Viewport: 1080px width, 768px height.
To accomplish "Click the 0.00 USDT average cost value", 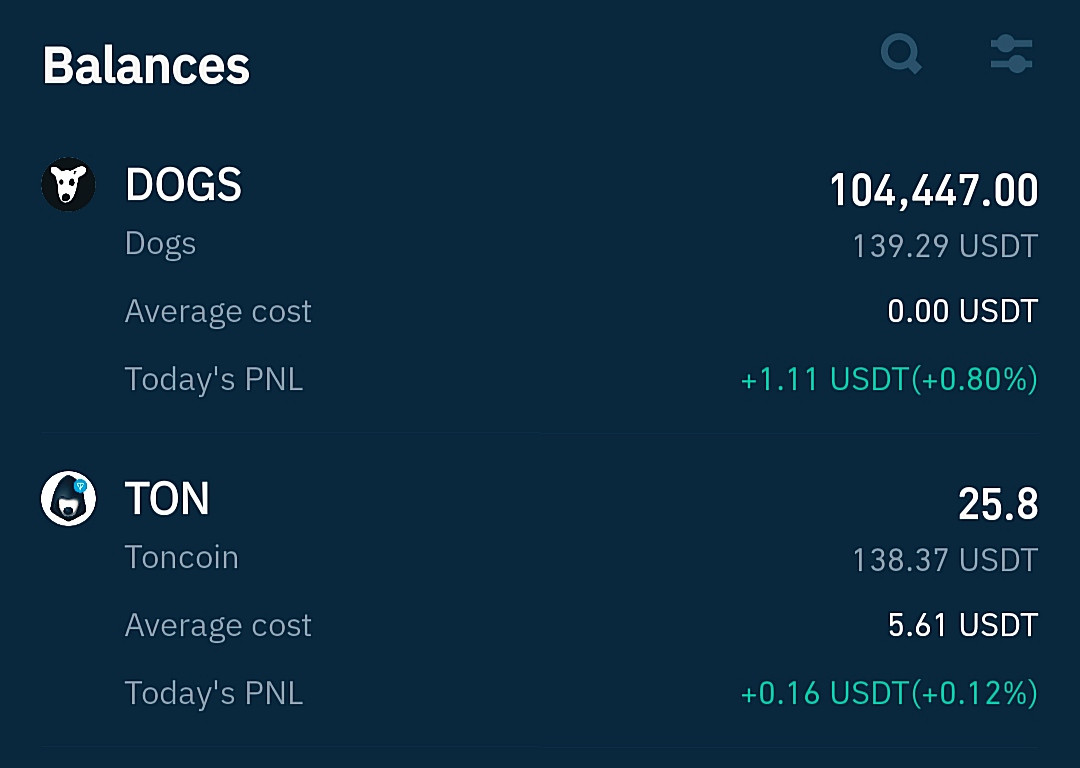I will point(962,311).
